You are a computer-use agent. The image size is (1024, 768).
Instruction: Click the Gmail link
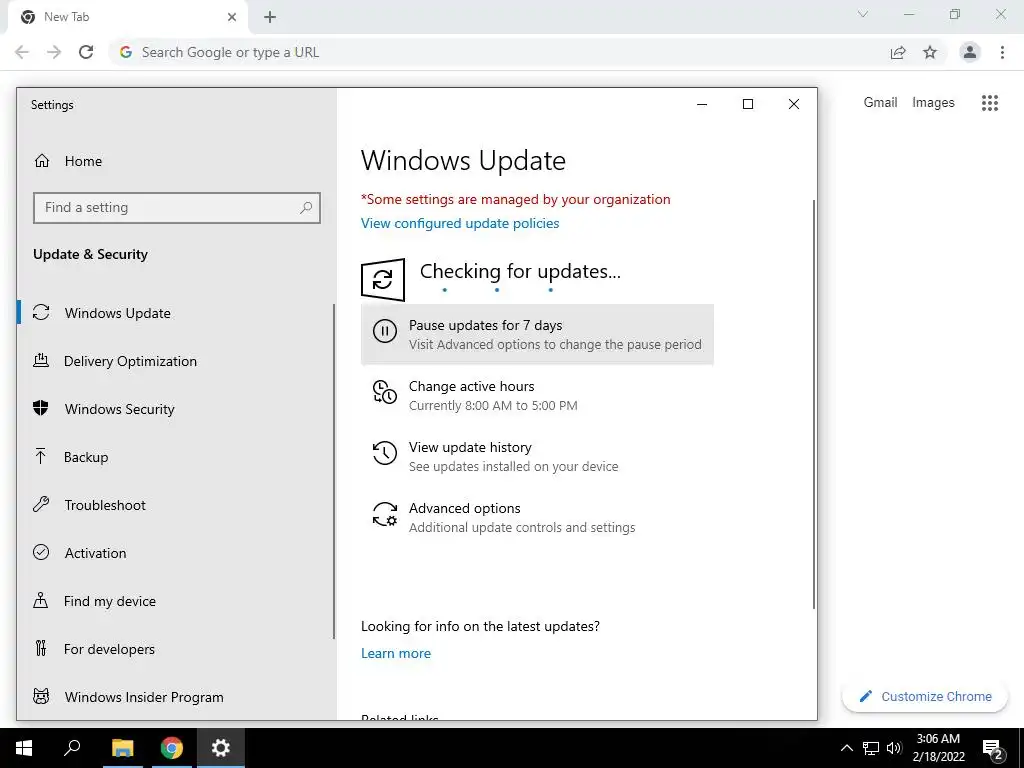(880, 103)
